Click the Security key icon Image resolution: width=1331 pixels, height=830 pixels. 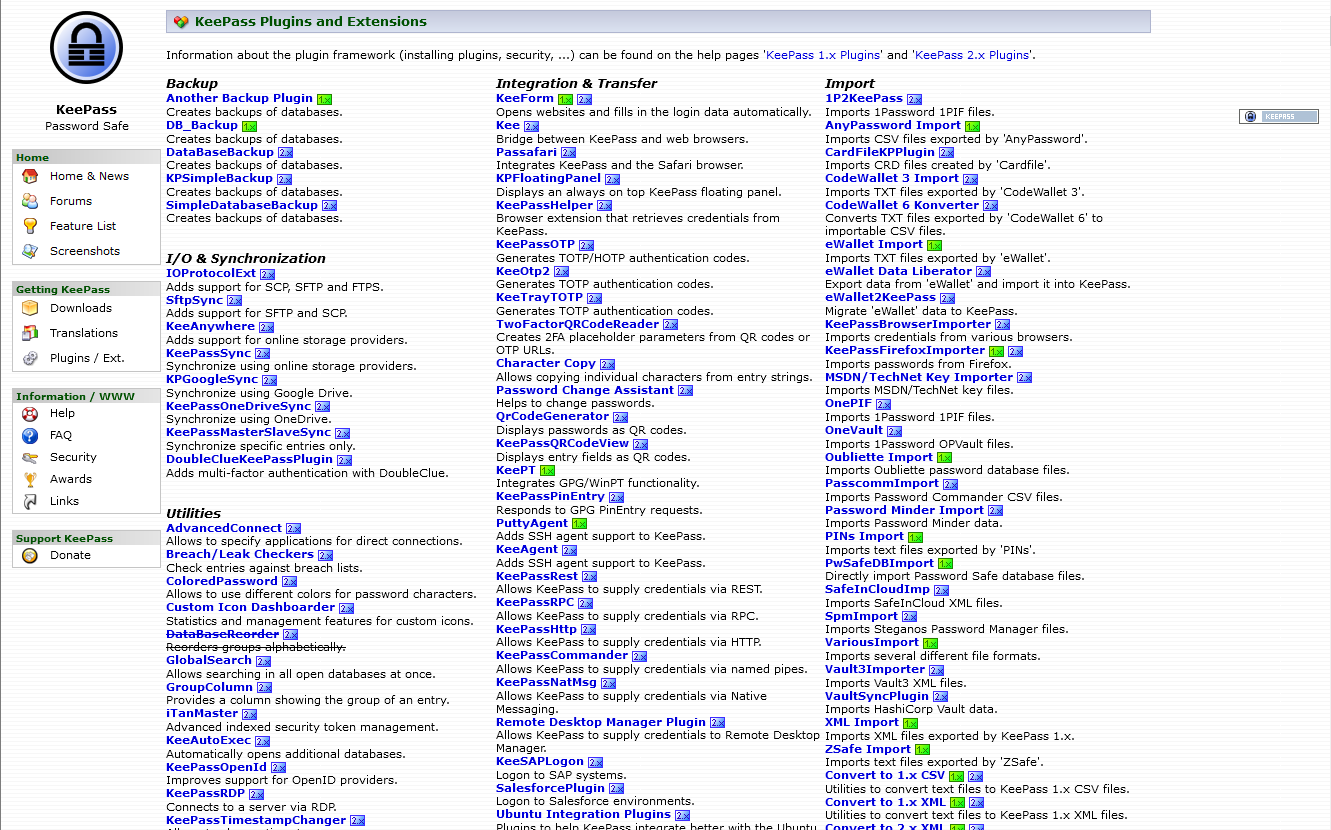[x=30, y=457]
